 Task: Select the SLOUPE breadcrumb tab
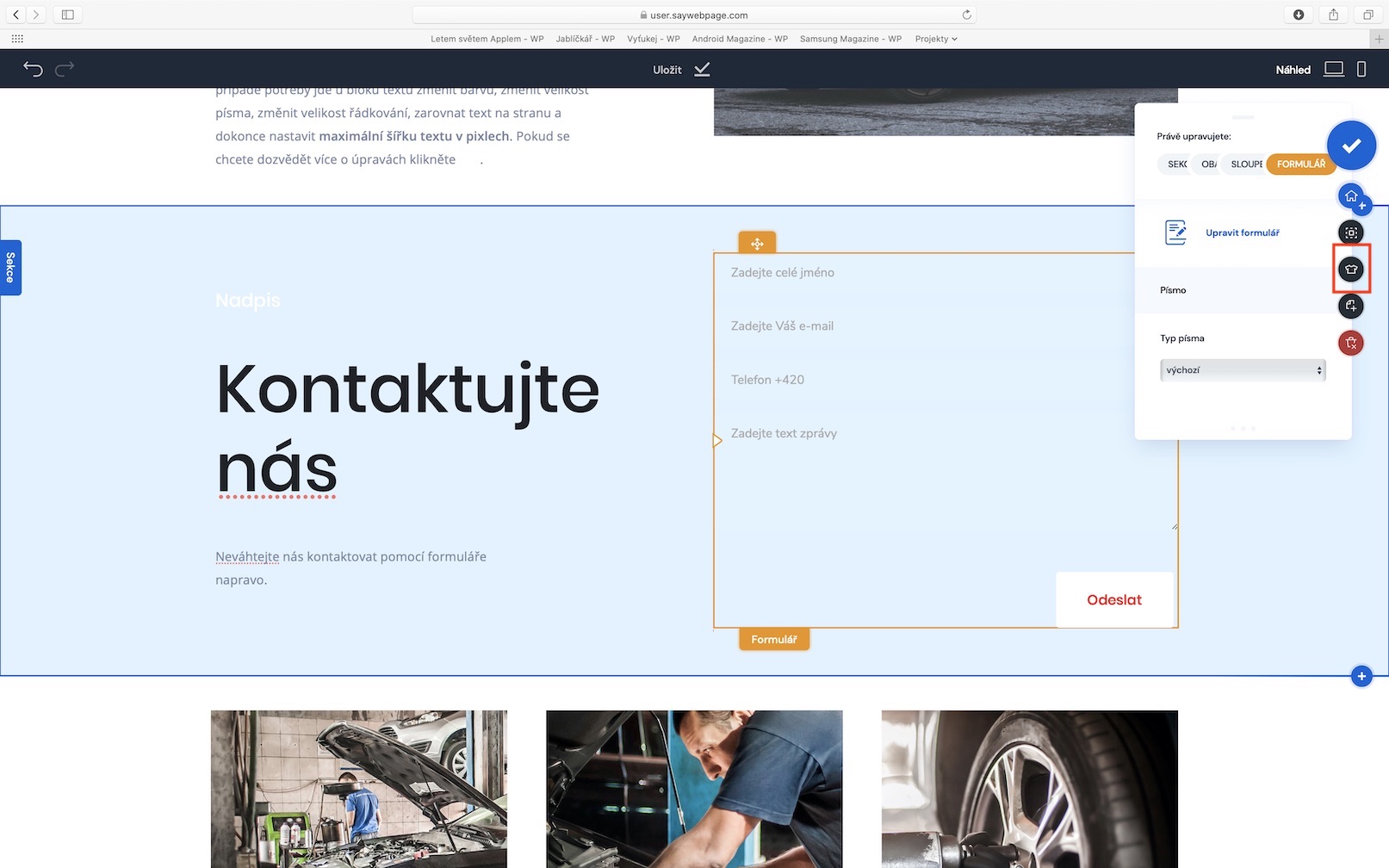click(x=1245, y=164)
